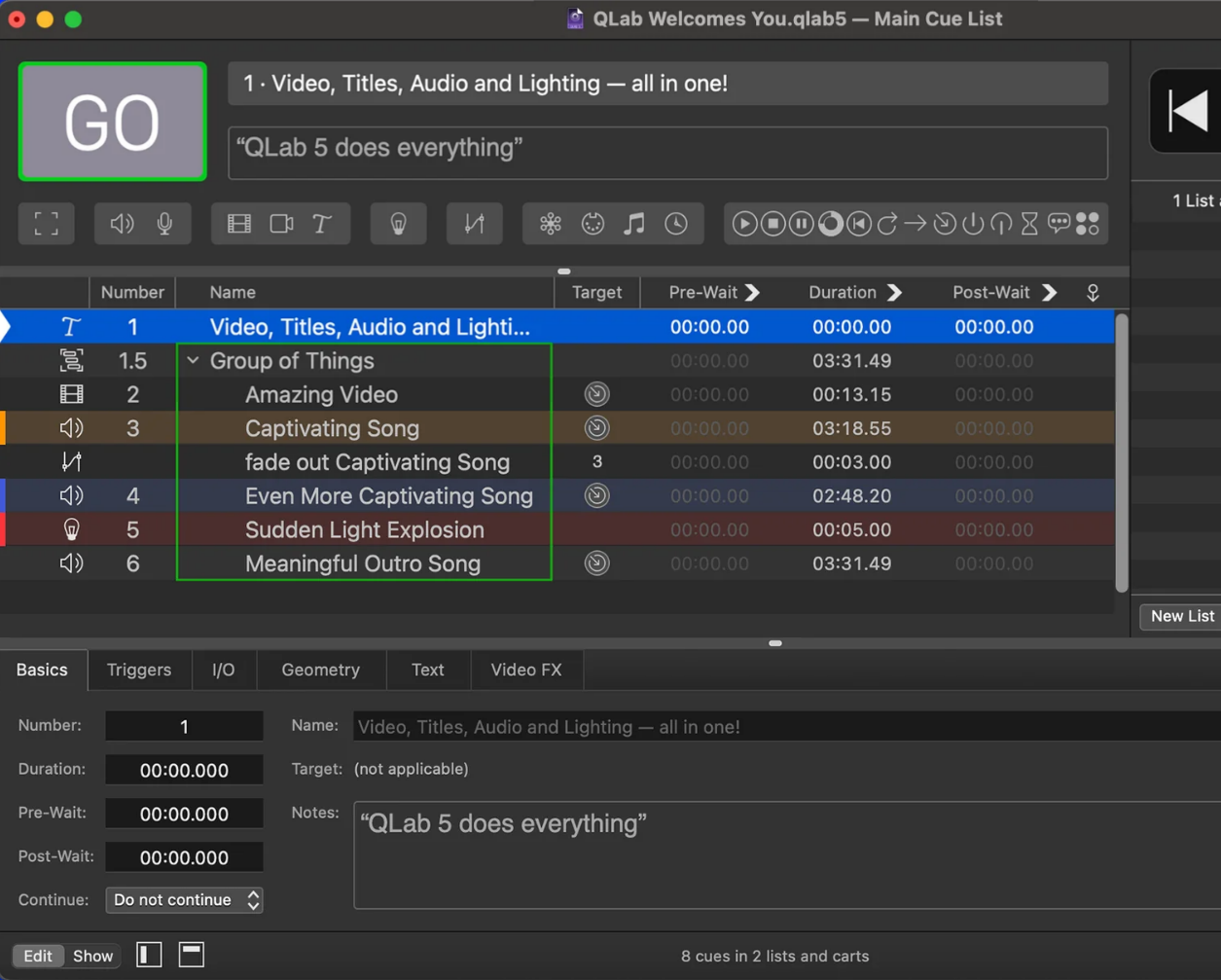Collapse the Group of Things cue
Screen dimensions: 1221x980
[193, 361]
